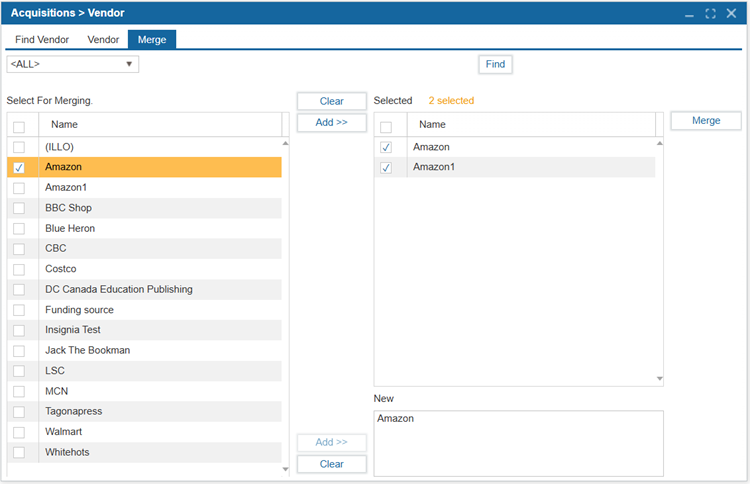This screenshot has width=750, height=484.
Task: Check the (ILLO) vendor checkbox
Action: coord(19,147)
